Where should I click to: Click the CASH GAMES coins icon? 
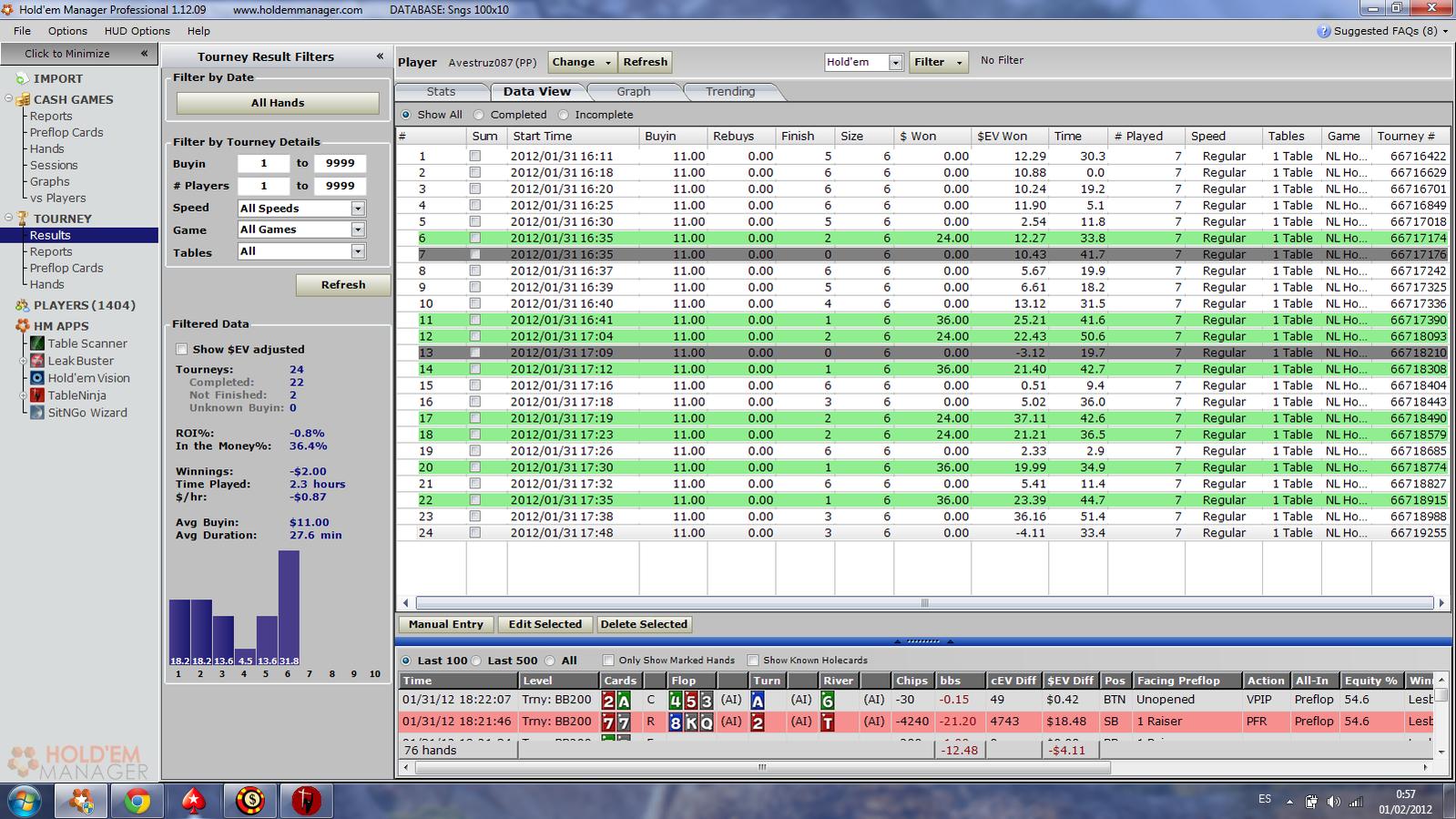(x=22, y=99)
